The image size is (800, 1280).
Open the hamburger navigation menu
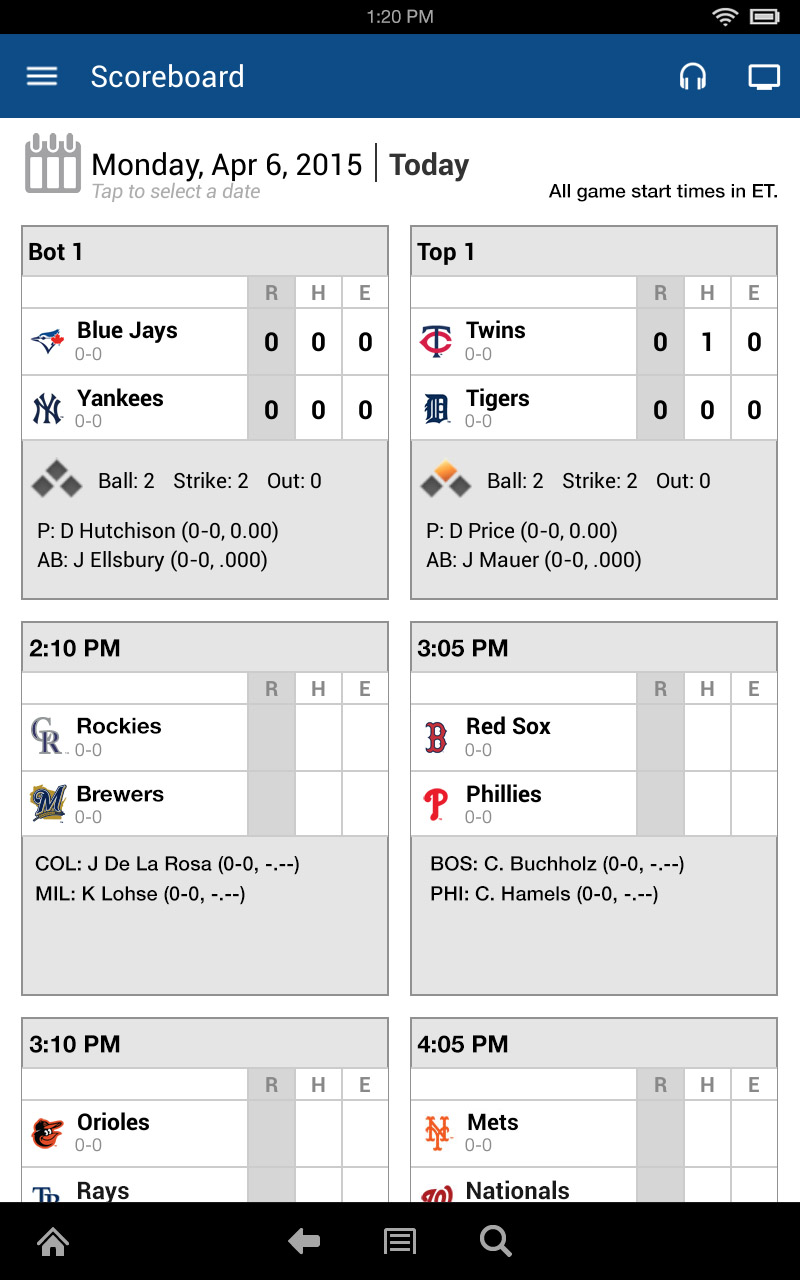tap(42, 77)
